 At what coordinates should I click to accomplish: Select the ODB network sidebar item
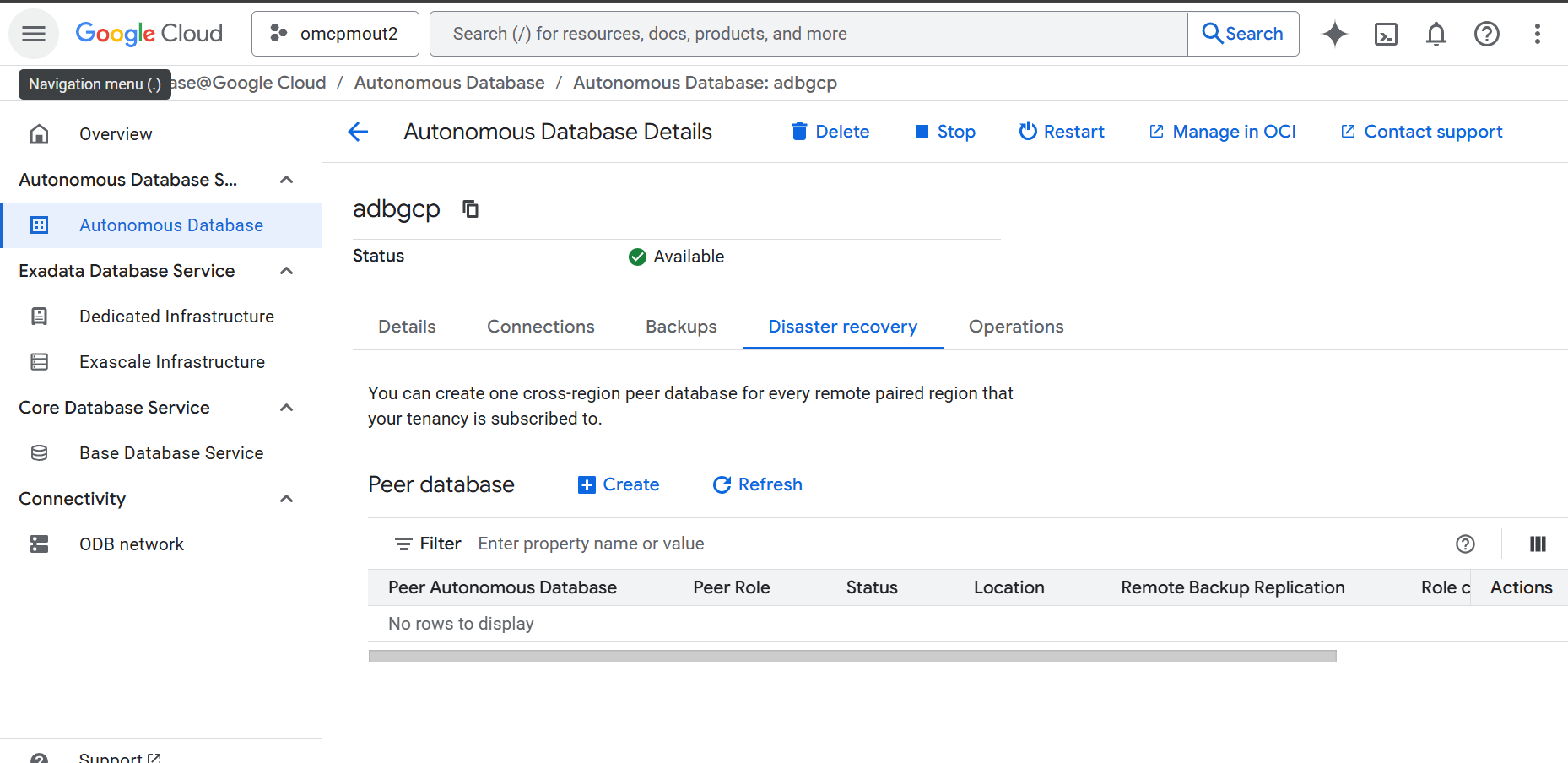131,544
